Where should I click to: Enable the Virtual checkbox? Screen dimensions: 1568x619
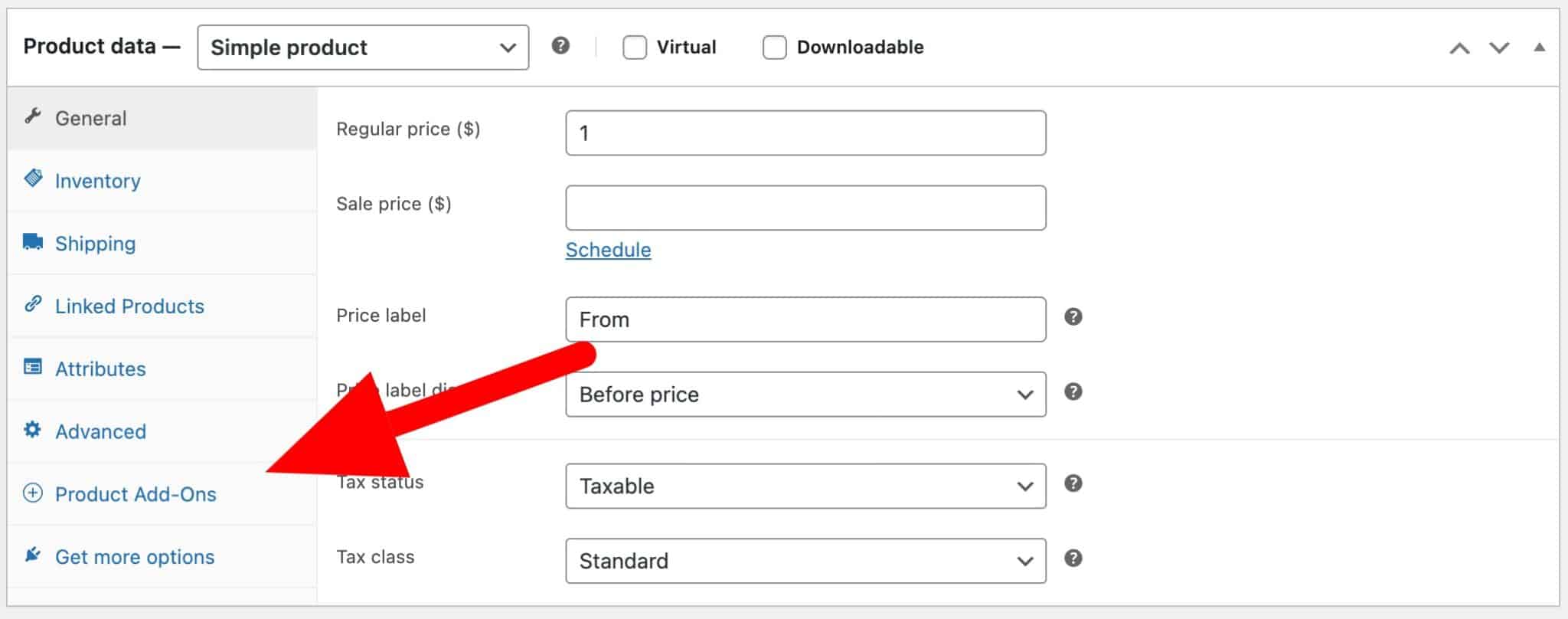(x=633, y=47)
